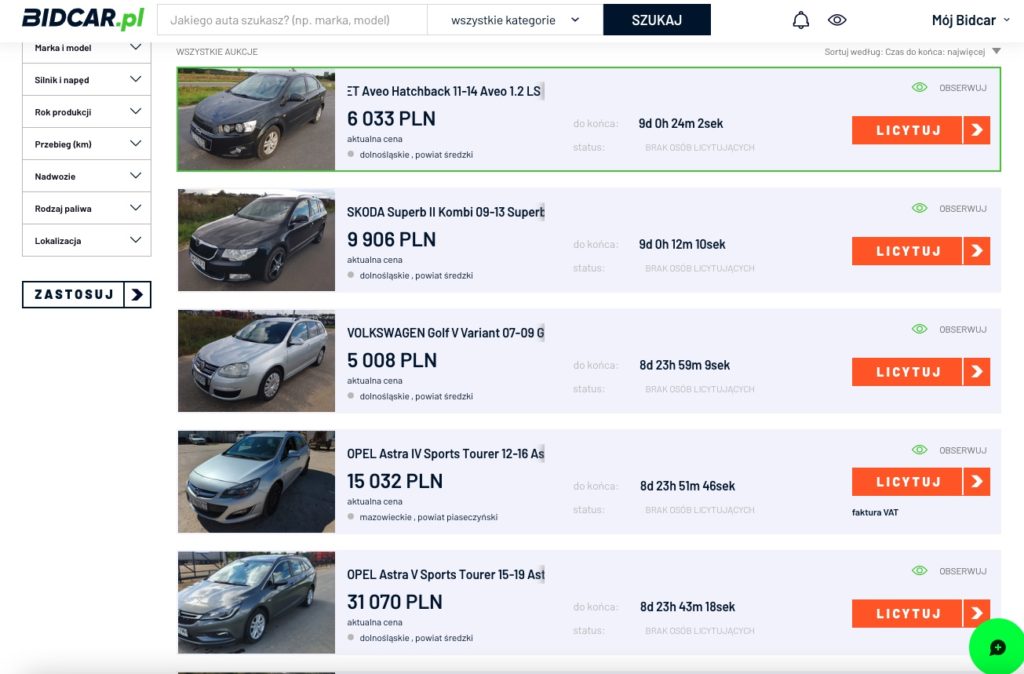
Task: Click the '31 070 PLN' price
Action: pos(394,602)
